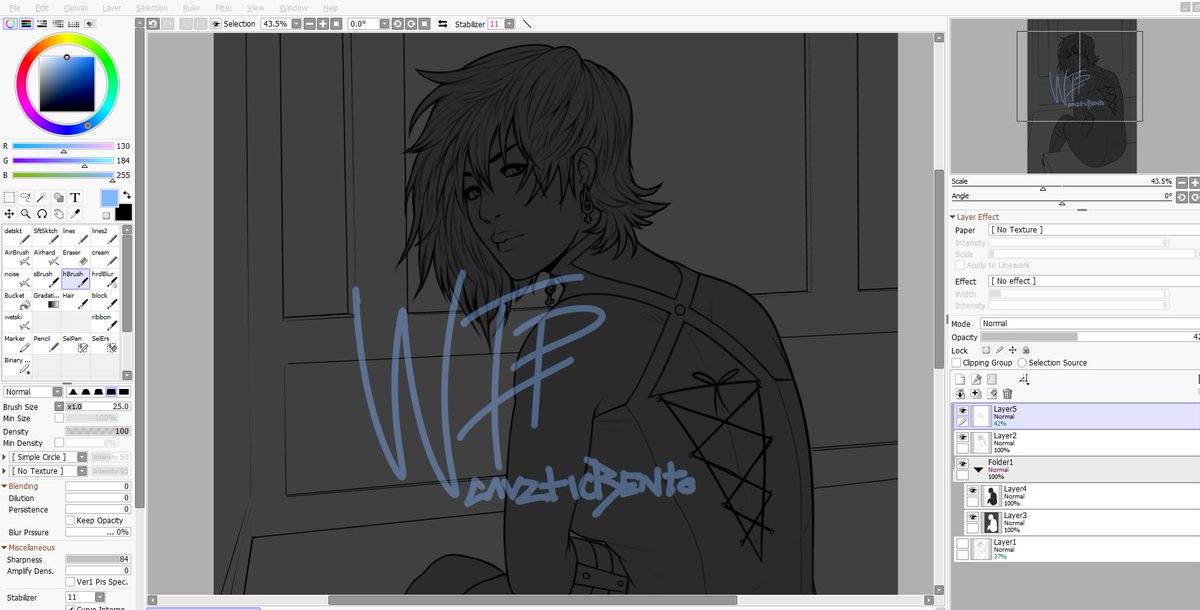Choose the Bucket fill tool

[x=17, y=300]
